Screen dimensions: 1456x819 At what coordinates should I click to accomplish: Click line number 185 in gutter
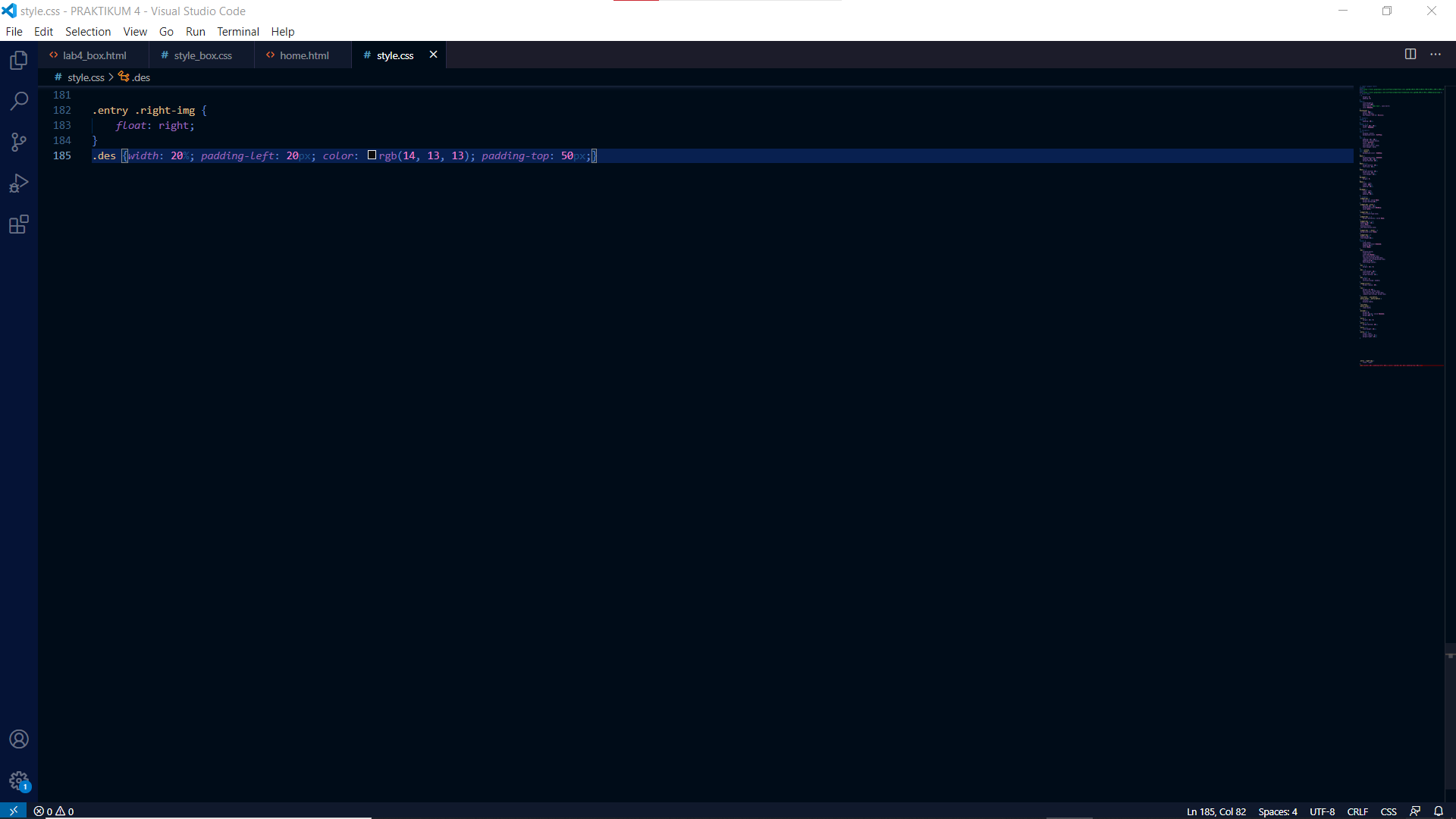62,155
